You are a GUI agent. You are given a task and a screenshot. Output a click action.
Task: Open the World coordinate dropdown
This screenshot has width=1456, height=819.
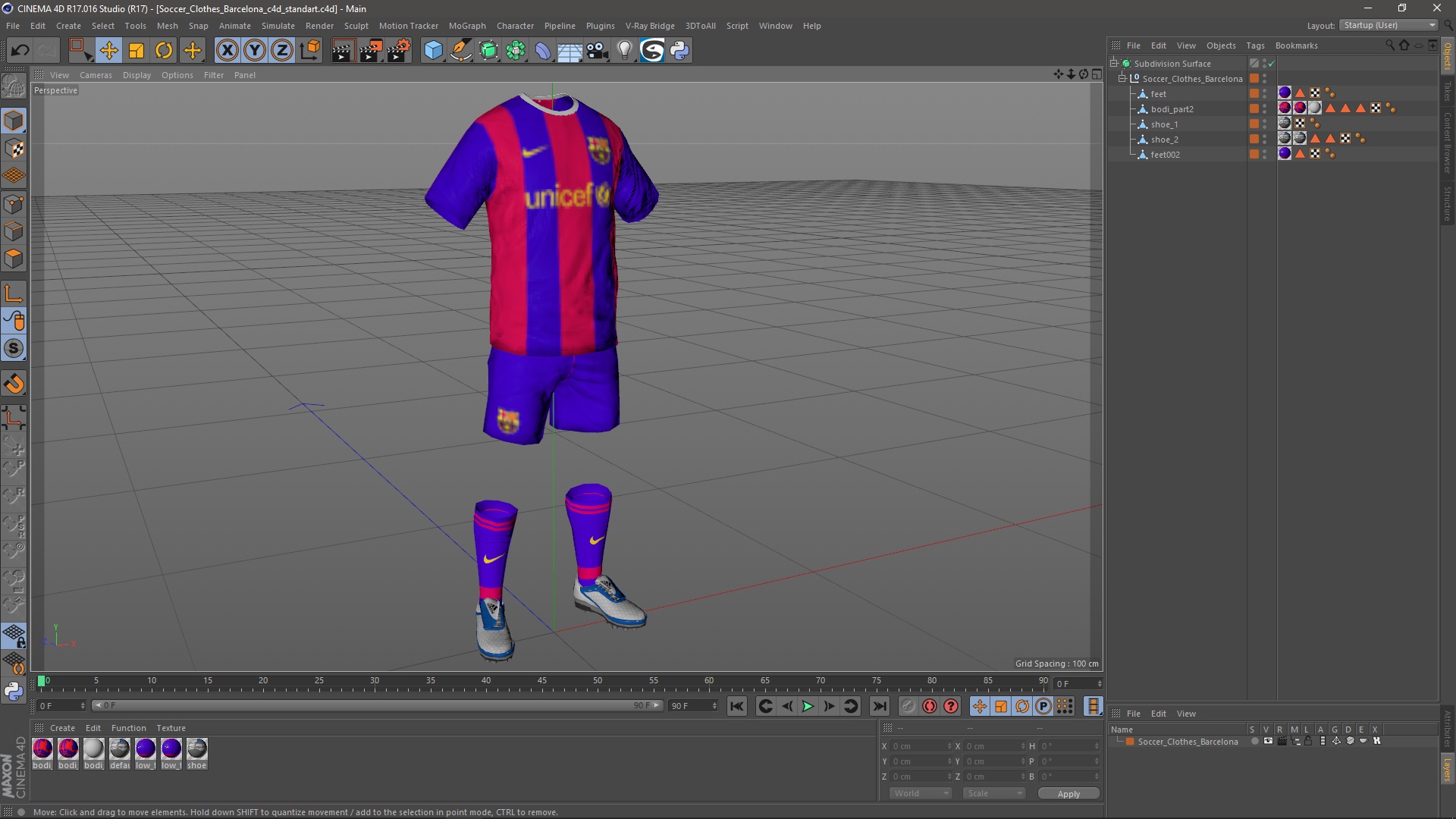[x=921, y=793]
